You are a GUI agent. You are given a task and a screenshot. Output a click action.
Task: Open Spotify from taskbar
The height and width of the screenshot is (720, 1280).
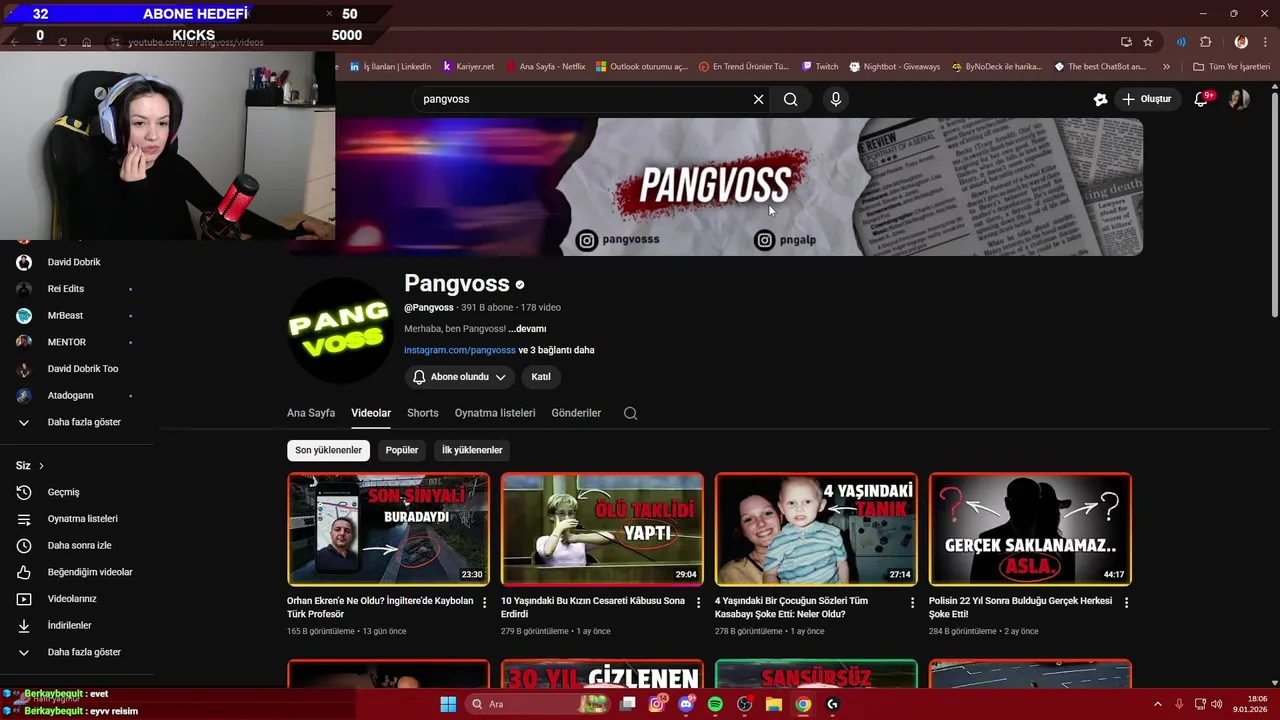click(x=715, y=704)
